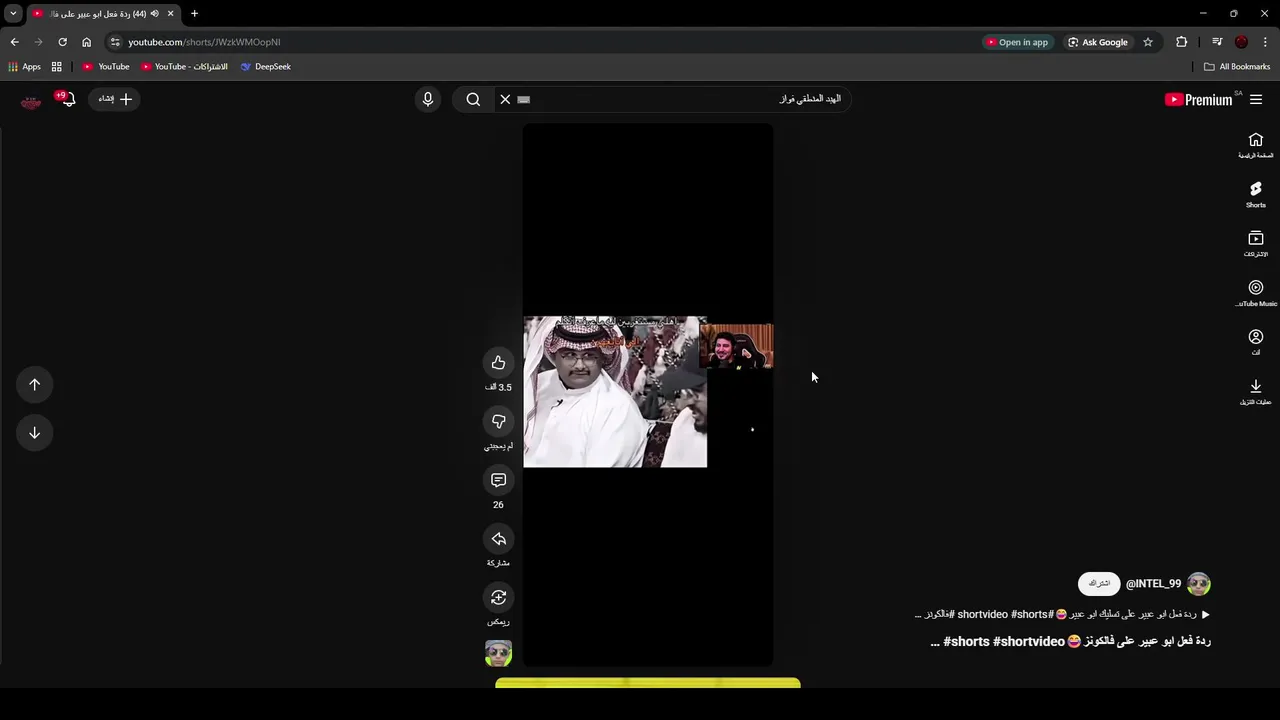Viewport: 1280px width, 720px height.
Task: Open the Chrome profile avatar
Action: coord(1241,42)
